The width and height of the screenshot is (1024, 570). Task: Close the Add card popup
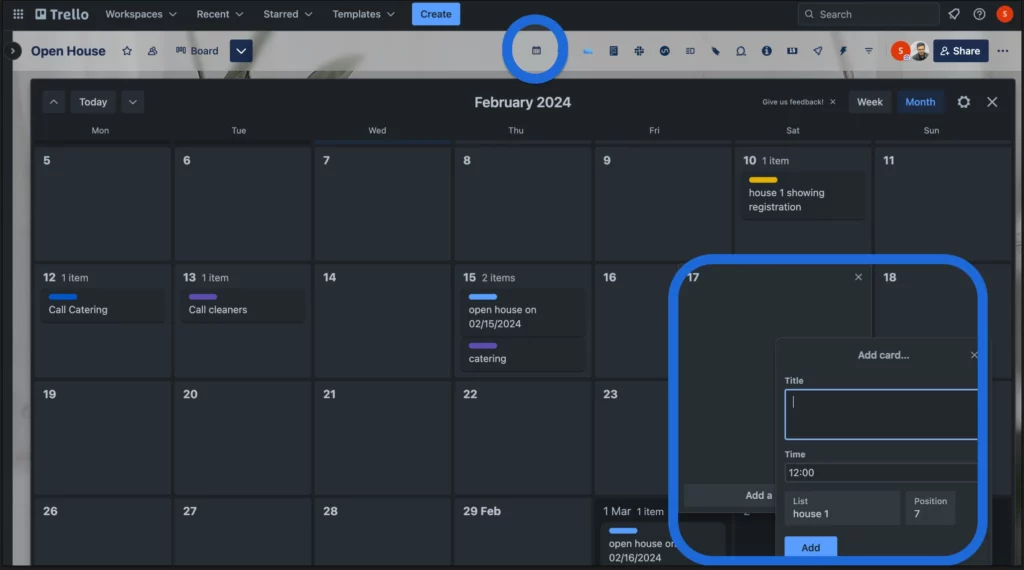coord(974,355)
